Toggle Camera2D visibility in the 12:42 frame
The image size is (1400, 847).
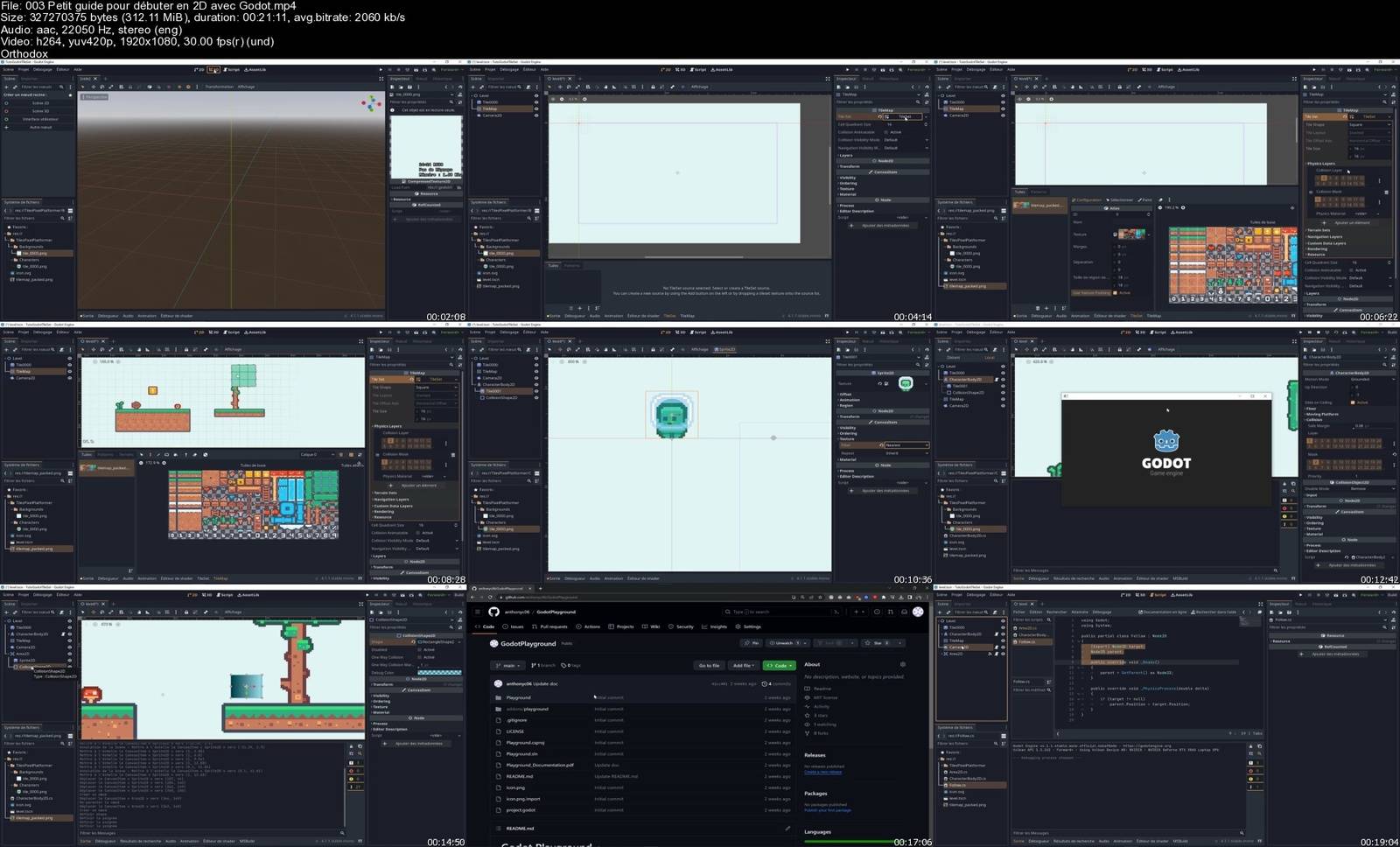coord(1003,406)
